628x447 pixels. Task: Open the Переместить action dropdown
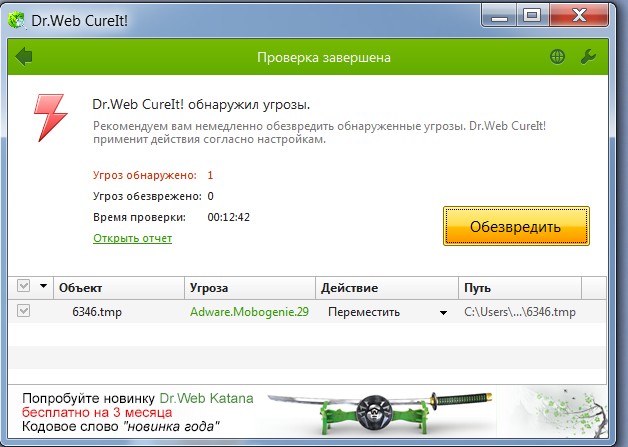443,312
